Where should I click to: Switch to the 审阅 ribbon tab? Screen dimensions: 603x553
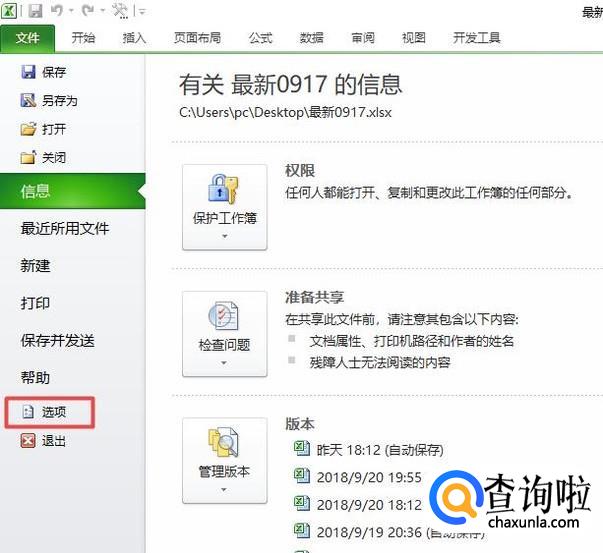[x=363, y=38]
